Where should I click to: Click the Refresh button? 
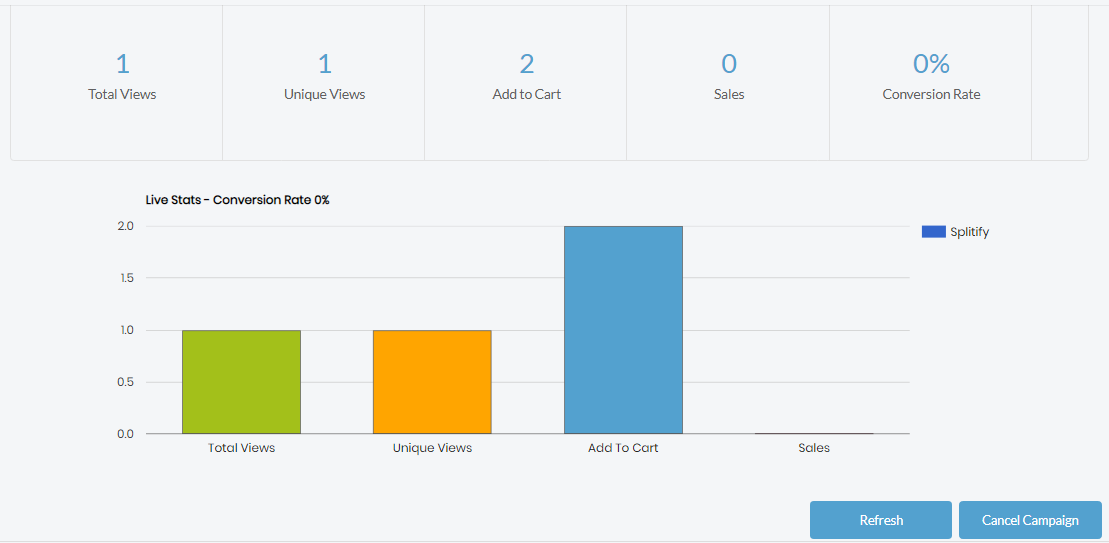point(881,520)
